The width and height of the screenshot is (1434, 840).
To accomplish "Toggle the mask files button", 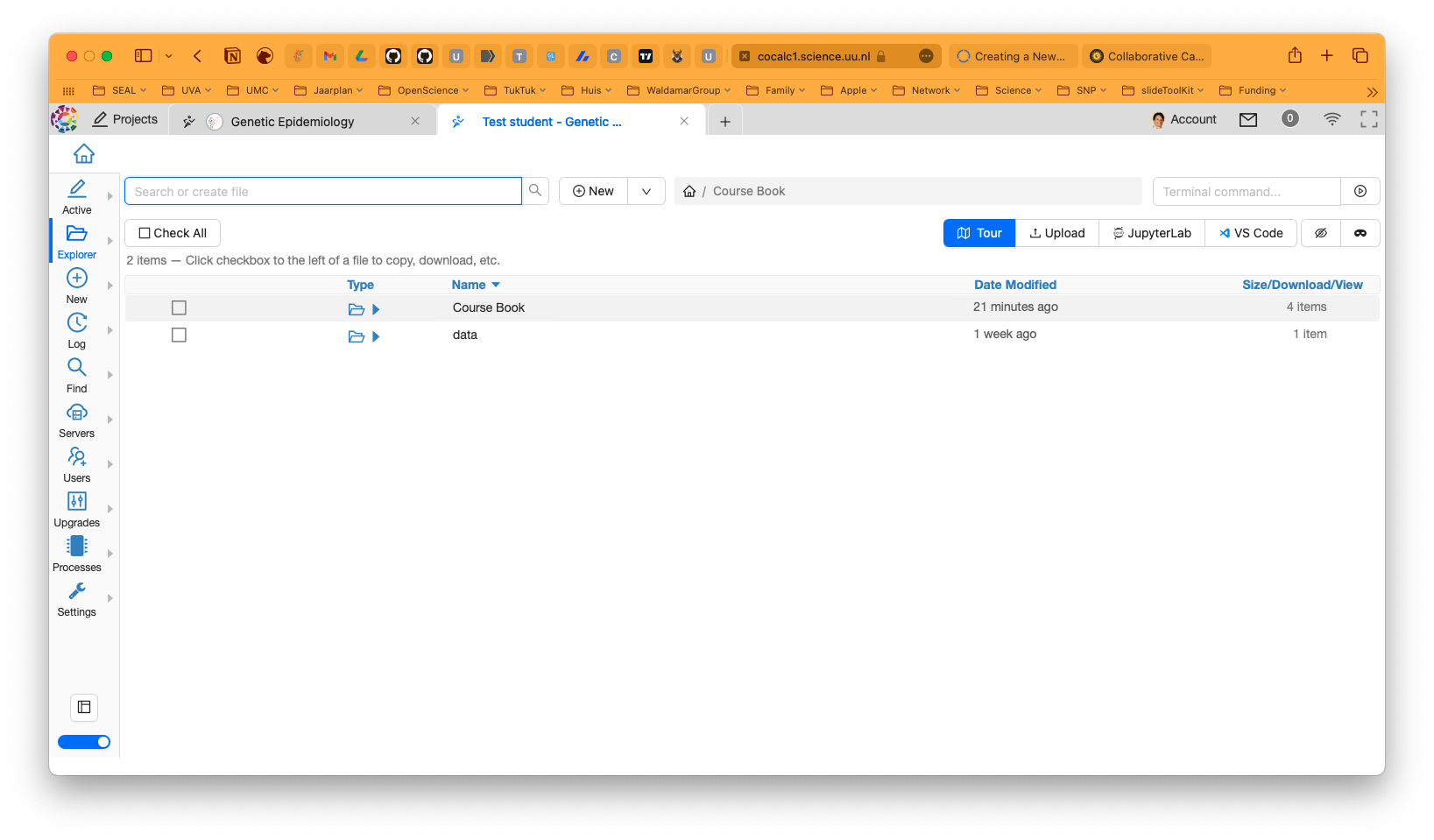I will coord(1360,233).
